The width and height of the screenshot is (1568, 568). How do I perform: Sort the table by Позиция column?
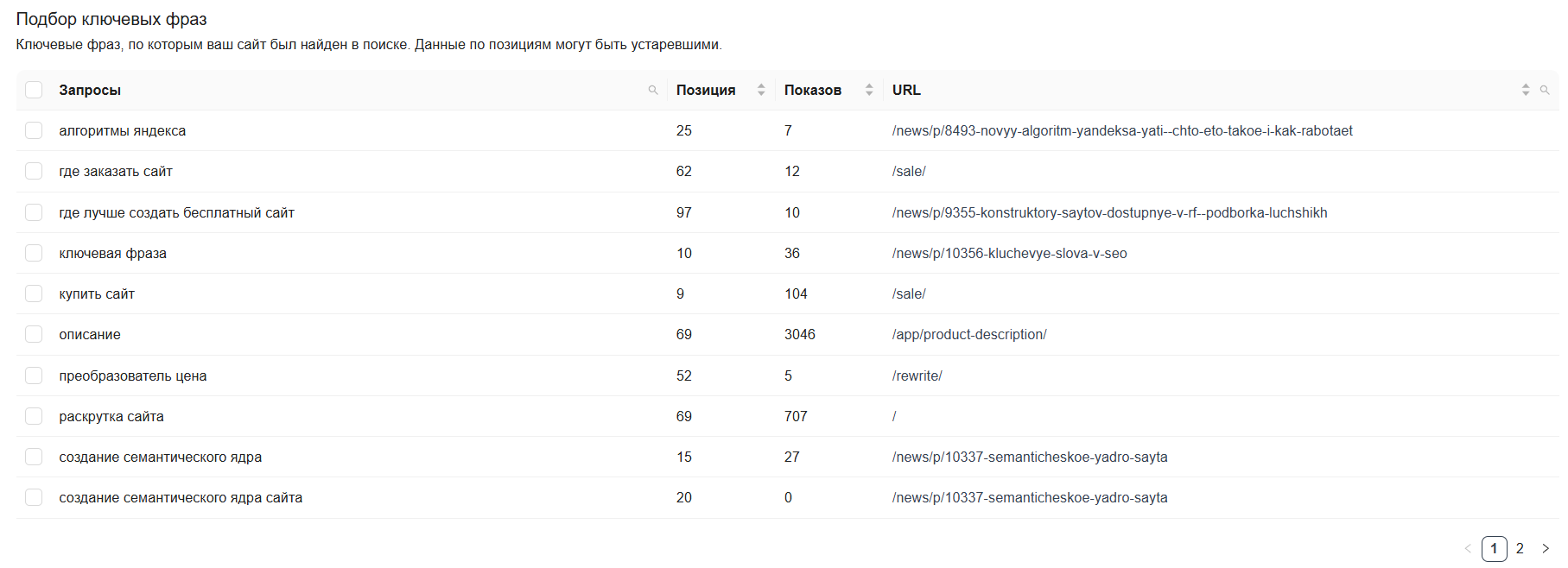point(761,90)
